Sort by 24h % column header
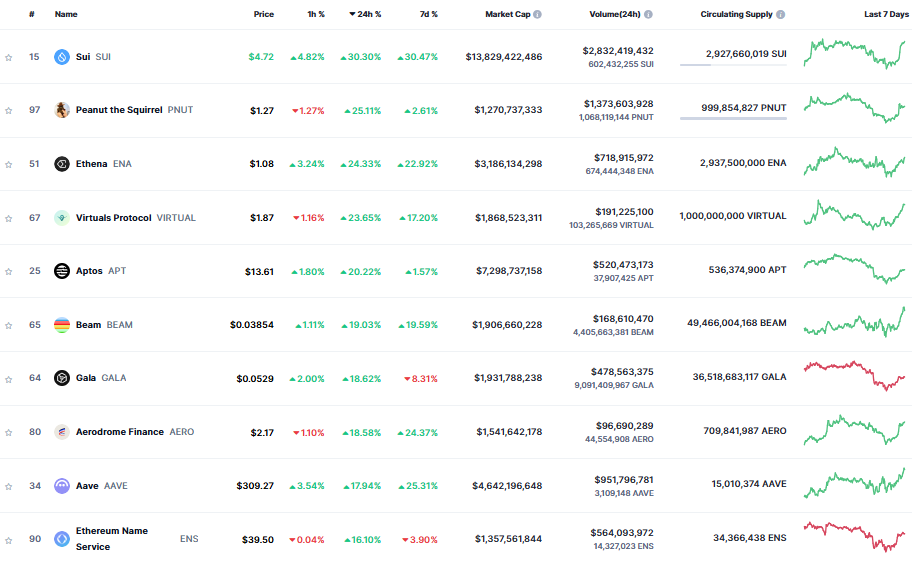The width and height of the screenshot is (915, 565). coord(365,14)
